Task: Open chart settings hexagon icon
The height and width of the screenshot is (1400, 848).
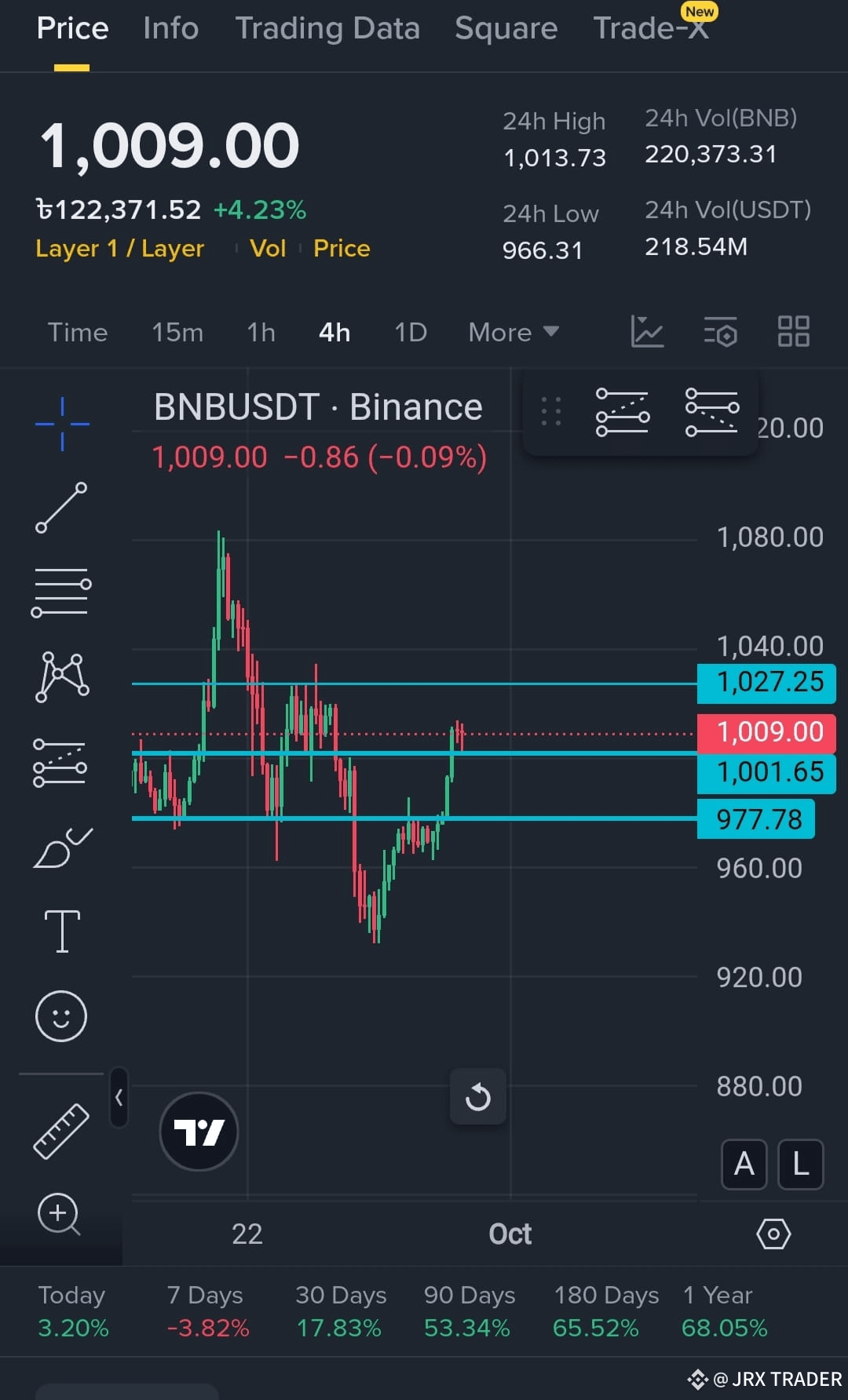Action: [773, 1234]
